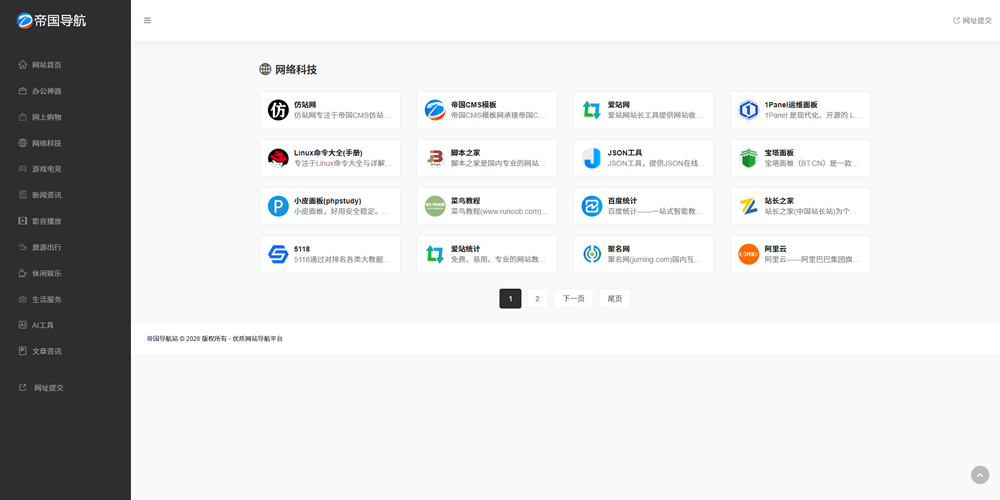Screen dimensions: 1000x500
Task: Click the 菜鸟教程 green circle icon
Action: (435, 206)
